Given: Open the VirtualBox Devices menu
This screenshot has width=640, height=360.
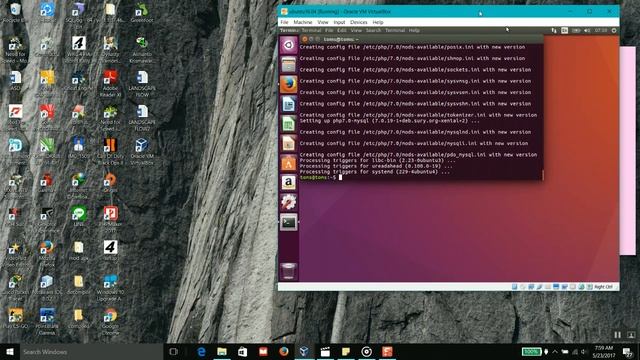Looking at the screenshot, I should pyautogui.click(x=359, y=22).
